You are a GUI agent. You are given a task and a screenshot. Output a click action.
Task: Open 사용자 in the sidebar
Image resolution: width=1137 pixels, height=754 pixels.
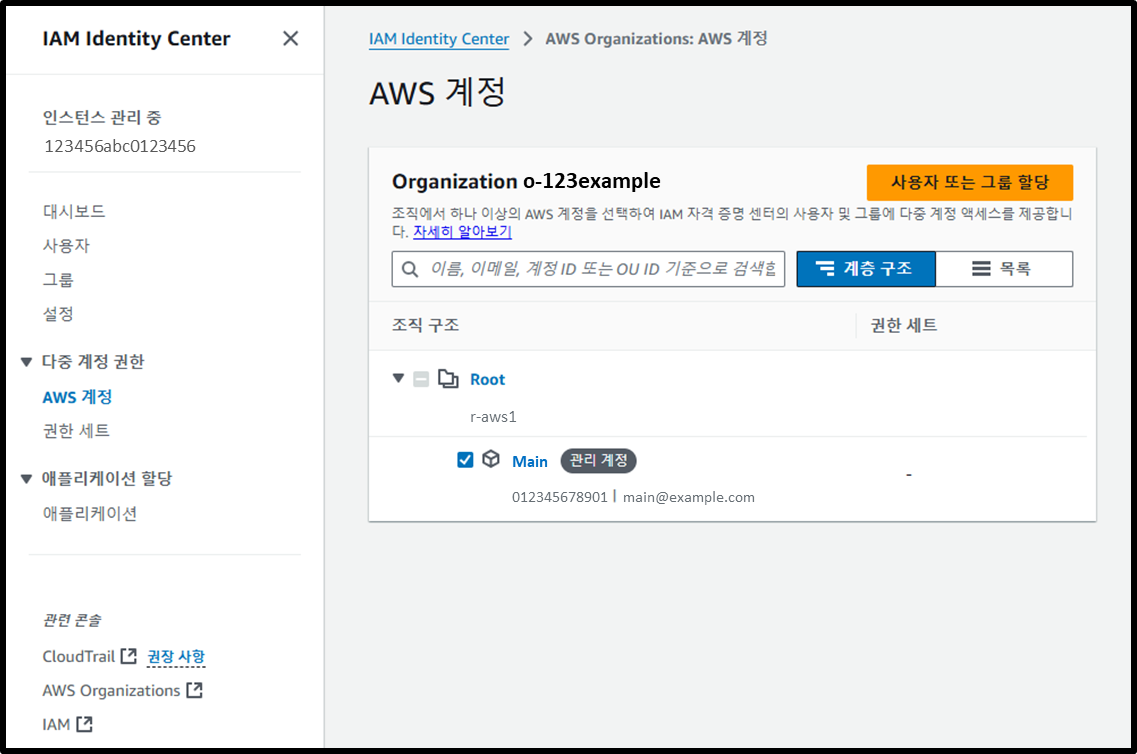point(66,245)
